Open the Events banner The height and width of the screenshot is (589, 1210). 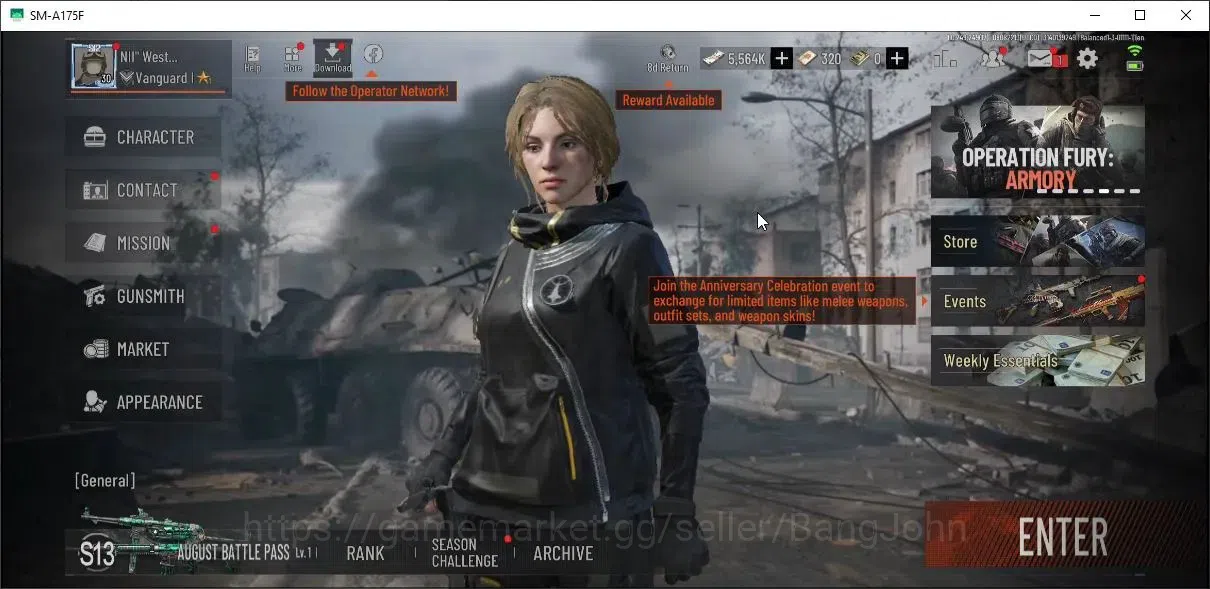click(x=1038, y=301)
